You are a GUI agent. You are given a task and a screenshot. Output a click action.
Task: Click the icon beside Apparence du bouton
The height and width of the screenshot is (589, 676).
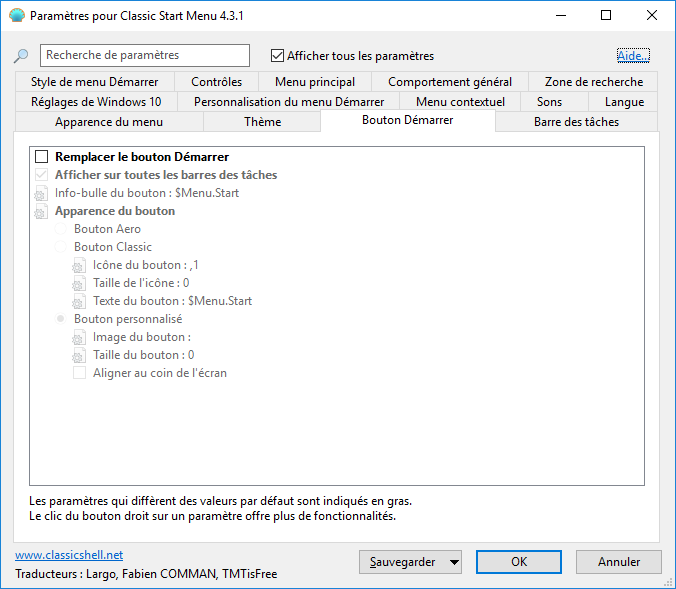coord(41,211)
